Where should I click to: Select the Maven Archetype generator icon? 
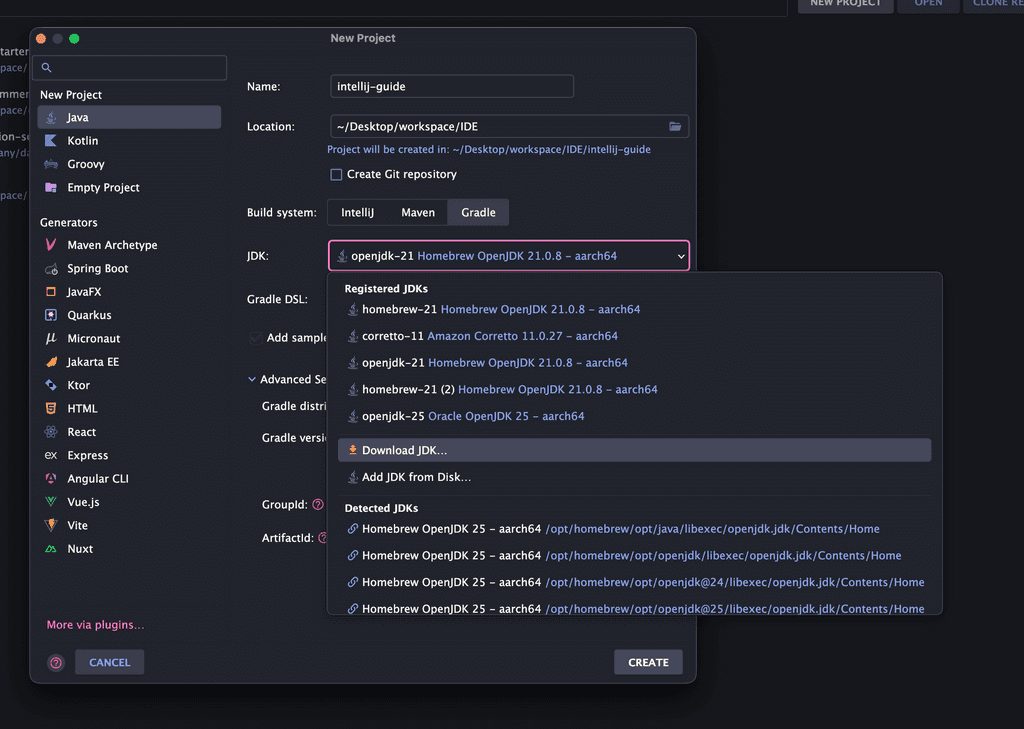click(x=51, y=245)
